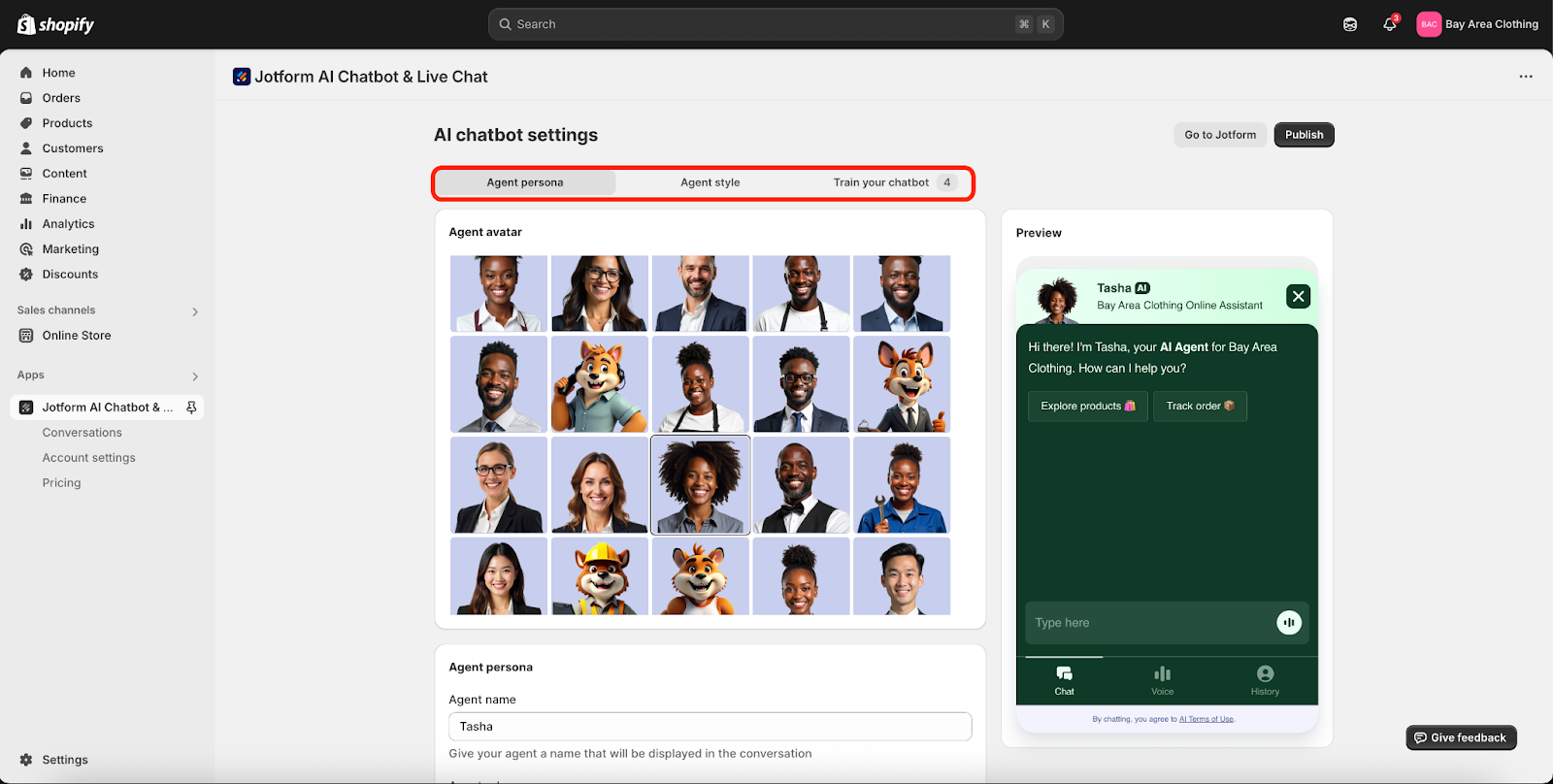Click the Agent name input field

pos(710,726)
